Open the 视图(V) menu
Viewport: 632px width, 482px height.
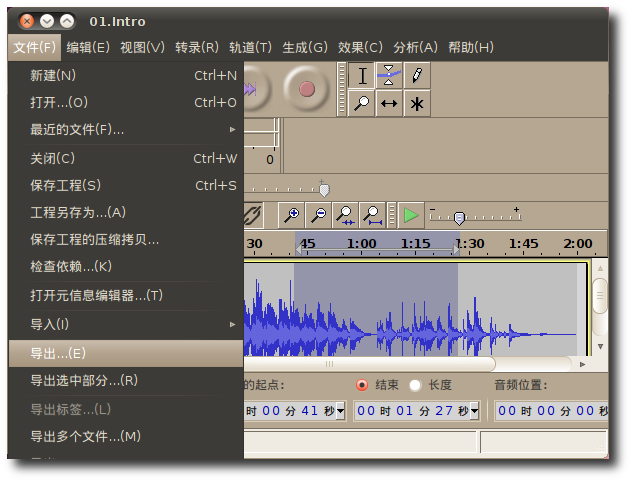(142, 48)
